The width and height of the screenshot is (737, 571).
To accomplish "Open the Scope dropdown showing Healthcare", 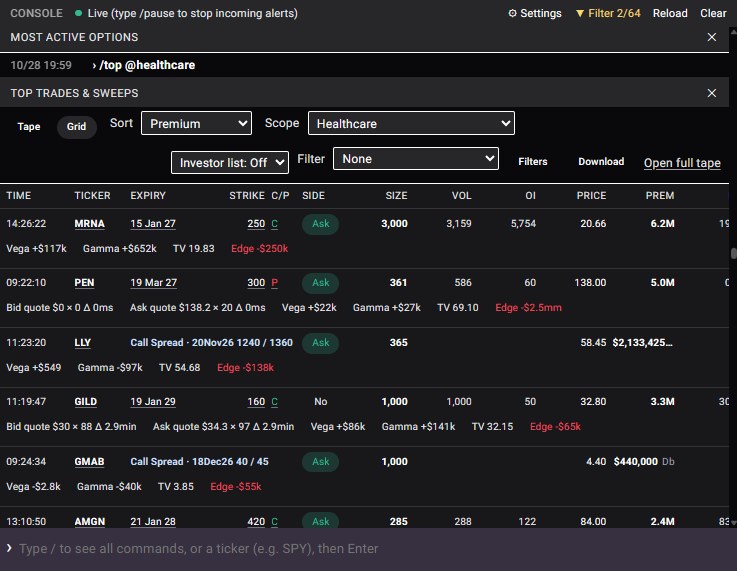I will click(411, 123).
